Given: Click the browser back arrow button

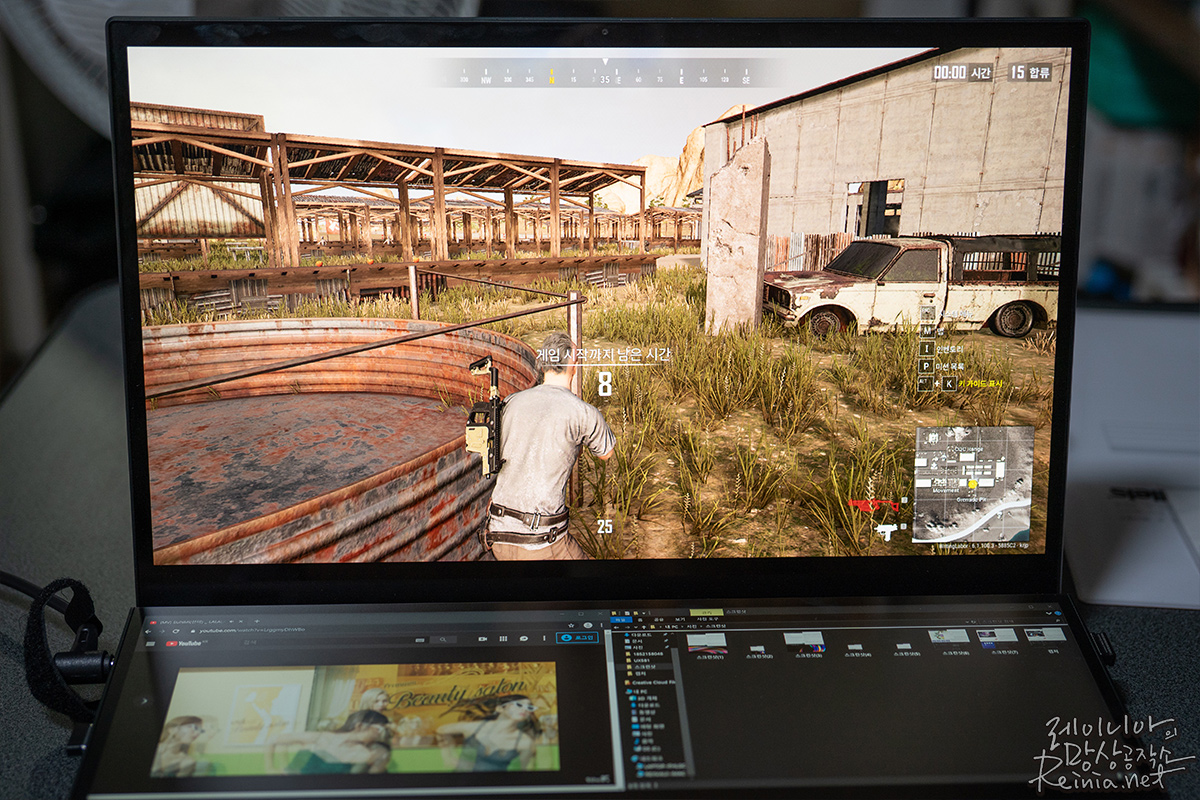Looking at the screenshot, I should pos(148,632).
